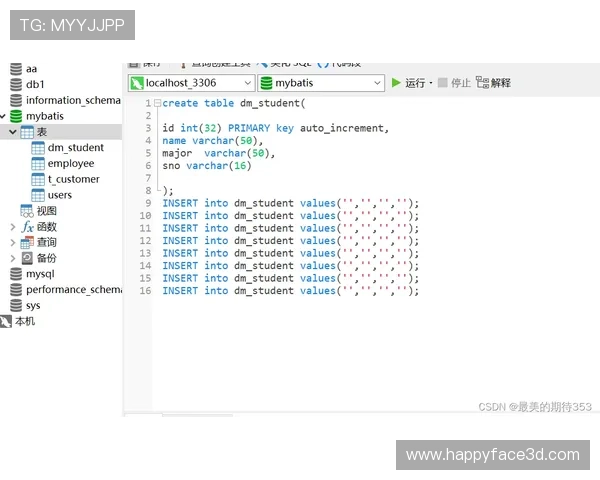Viewport: 600px width, 480px height.
Task: Collapse the 表 tables node chevron
Action: [x=13, y=132]
